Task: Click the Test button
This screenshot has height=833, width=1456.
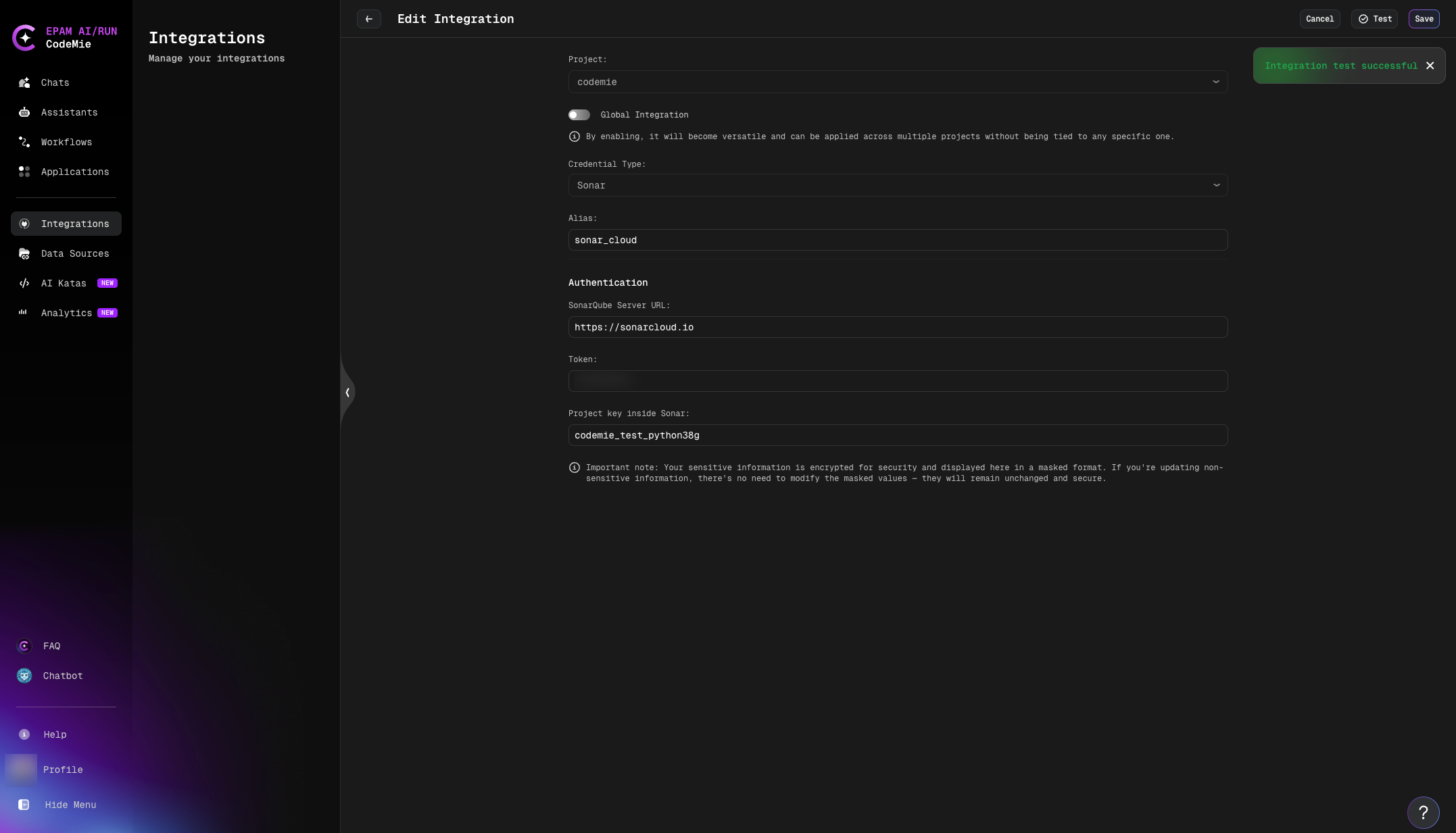Action: tap(1374, 18)
